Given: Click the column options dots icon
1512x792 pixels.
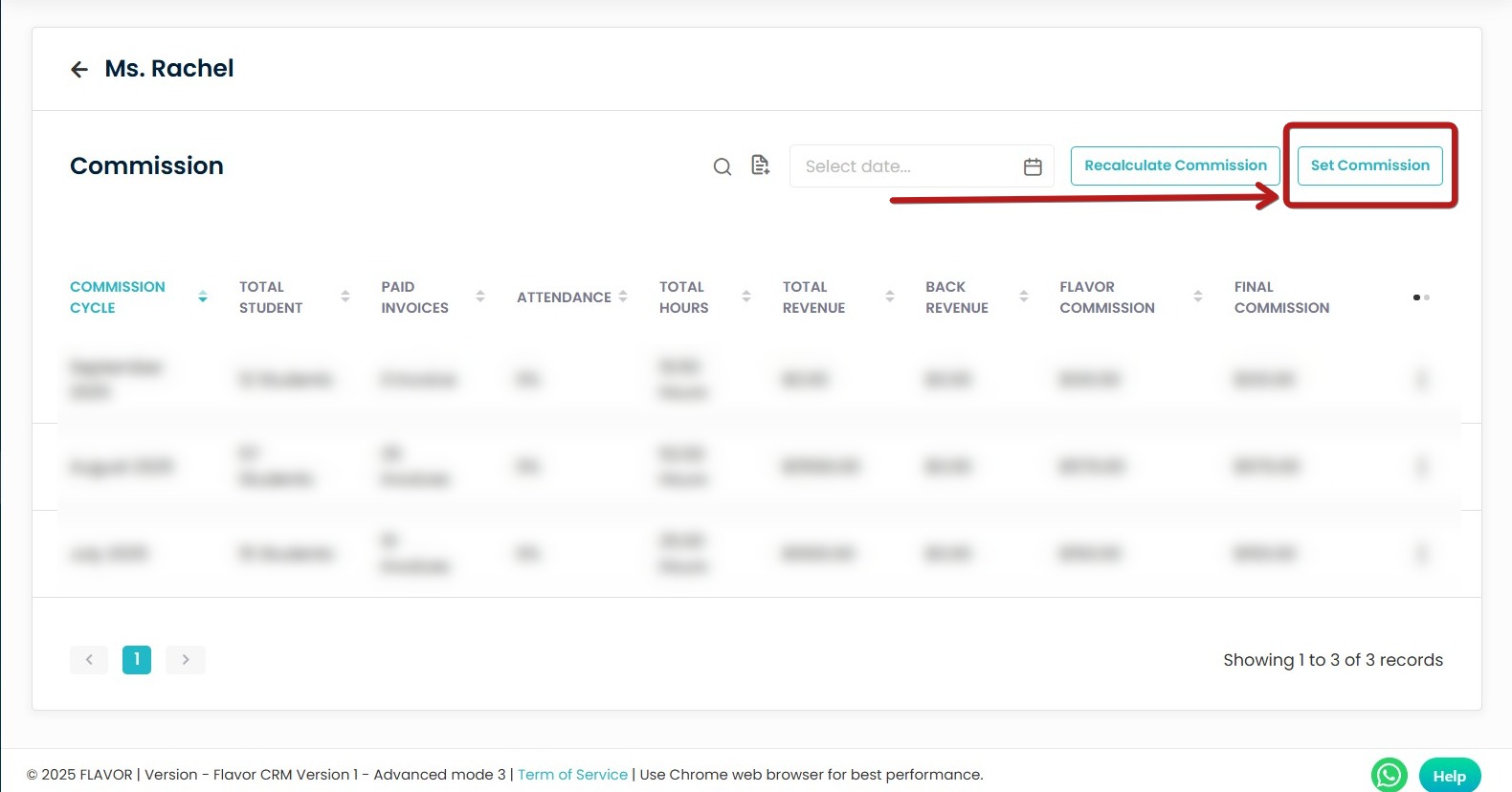Looking at the screenshot, I should pyautogui.click(x=1421, y=297).
